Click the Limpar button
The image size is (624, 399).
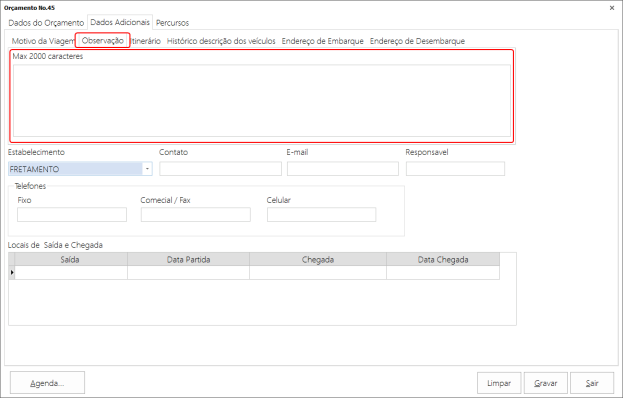(x=499, y=383)
